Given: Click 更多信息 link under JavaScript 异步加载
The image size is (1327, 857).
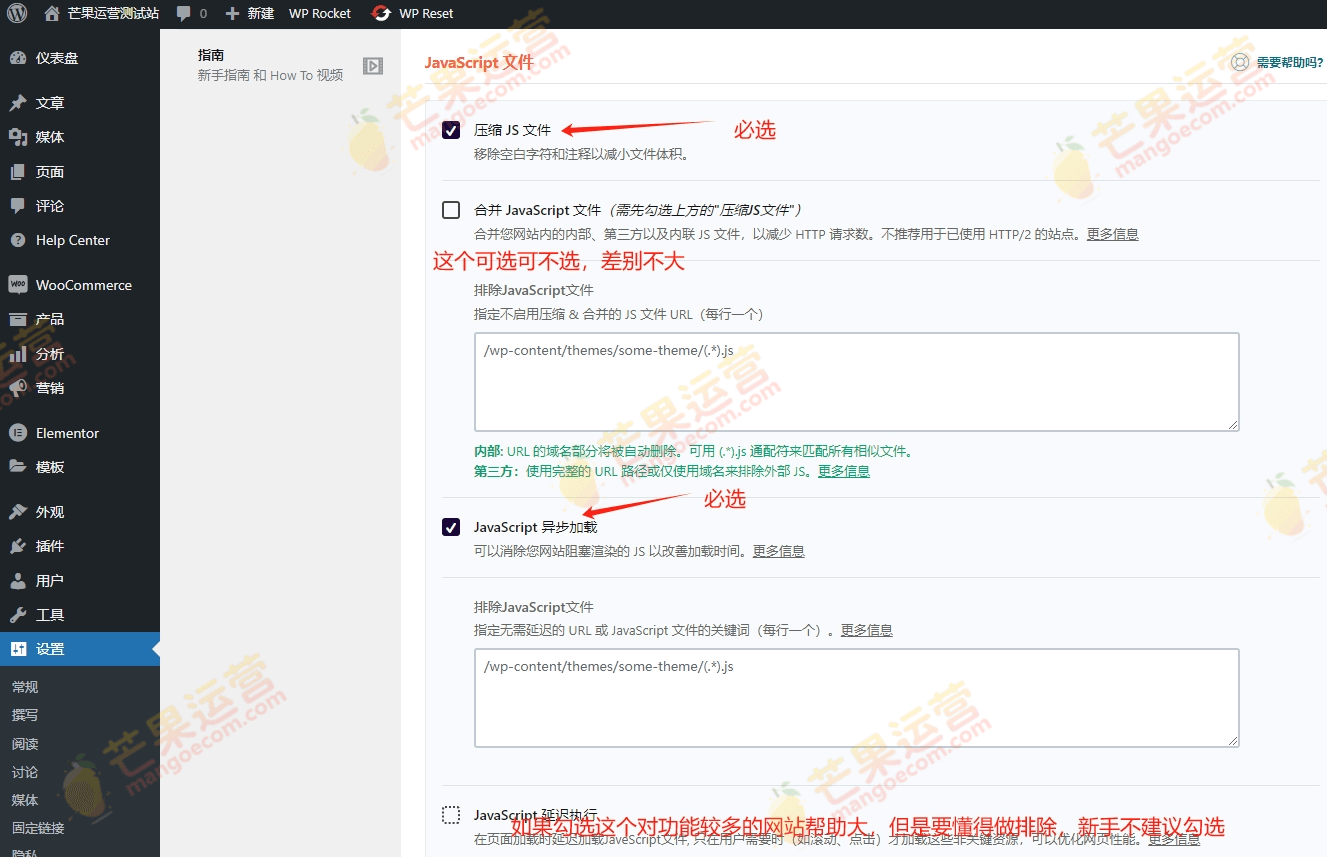Looking at the screenshot, I should click(778, 551).
